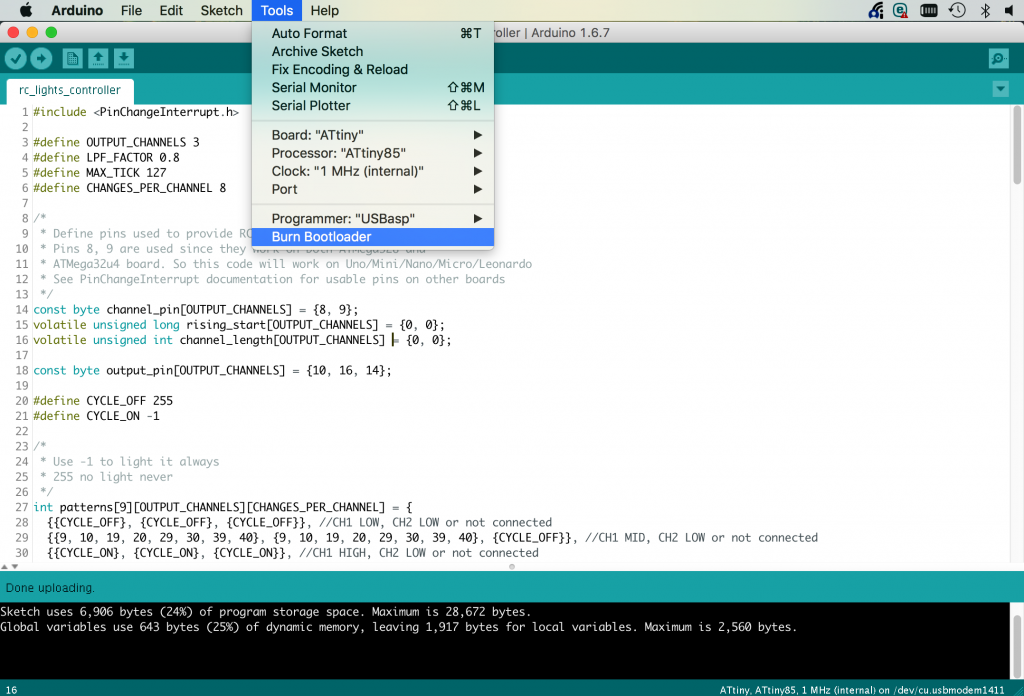Switch to the rc_lights_controller tab

(70, 90)
